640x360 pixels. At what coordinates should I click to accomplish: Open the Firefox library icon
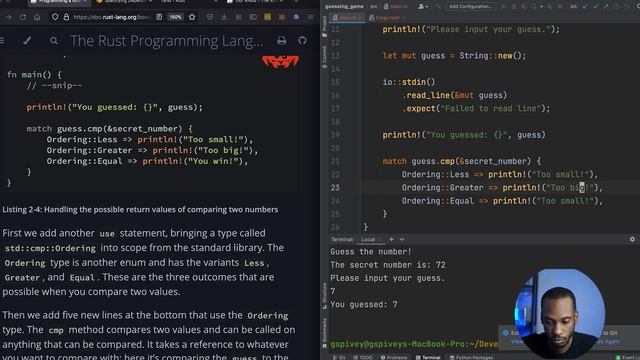[239, 17]
